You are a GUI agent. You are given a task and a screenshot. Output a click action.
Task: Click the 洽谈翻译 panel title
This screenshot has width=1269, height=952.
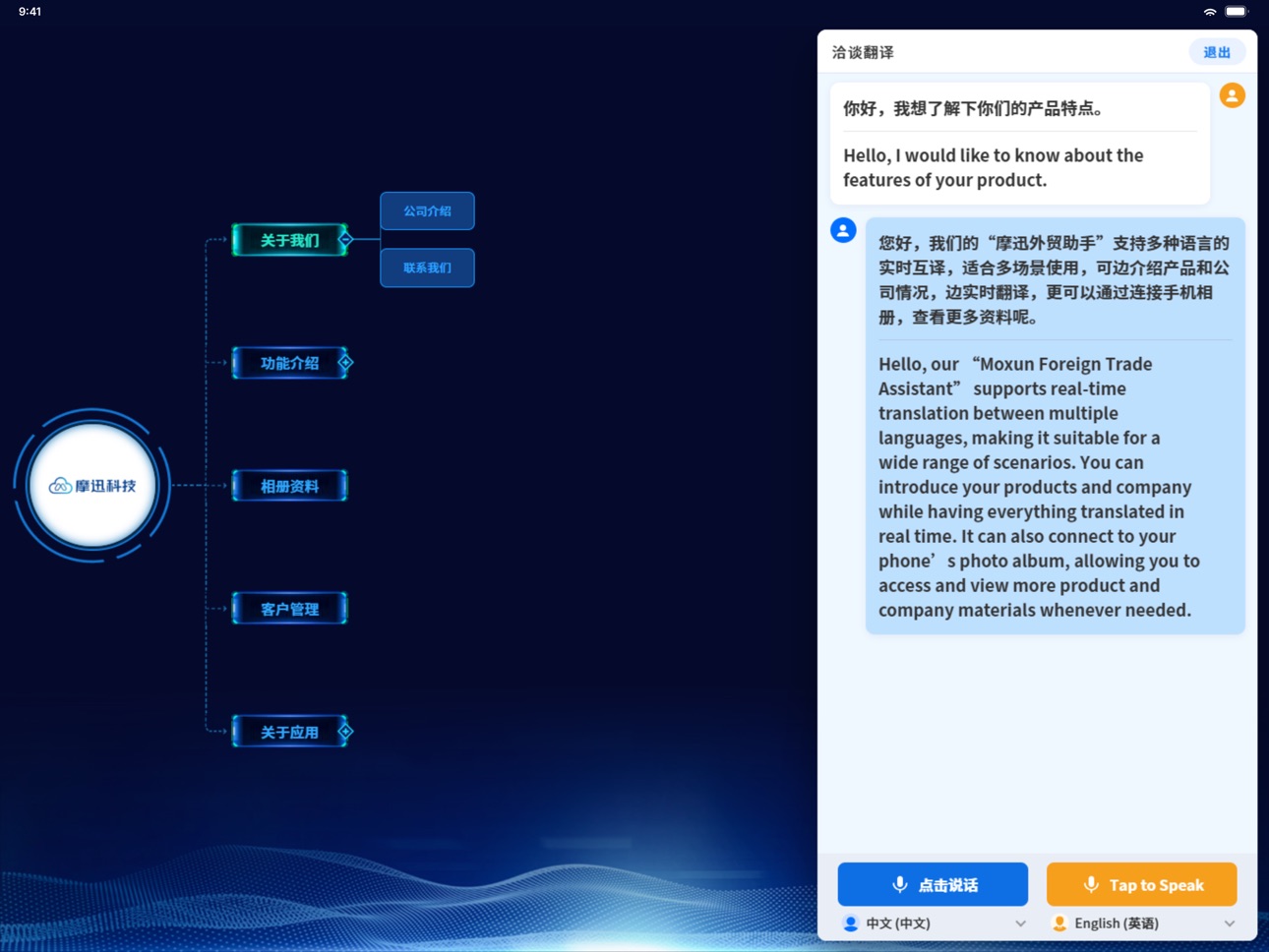coord(863,52)
